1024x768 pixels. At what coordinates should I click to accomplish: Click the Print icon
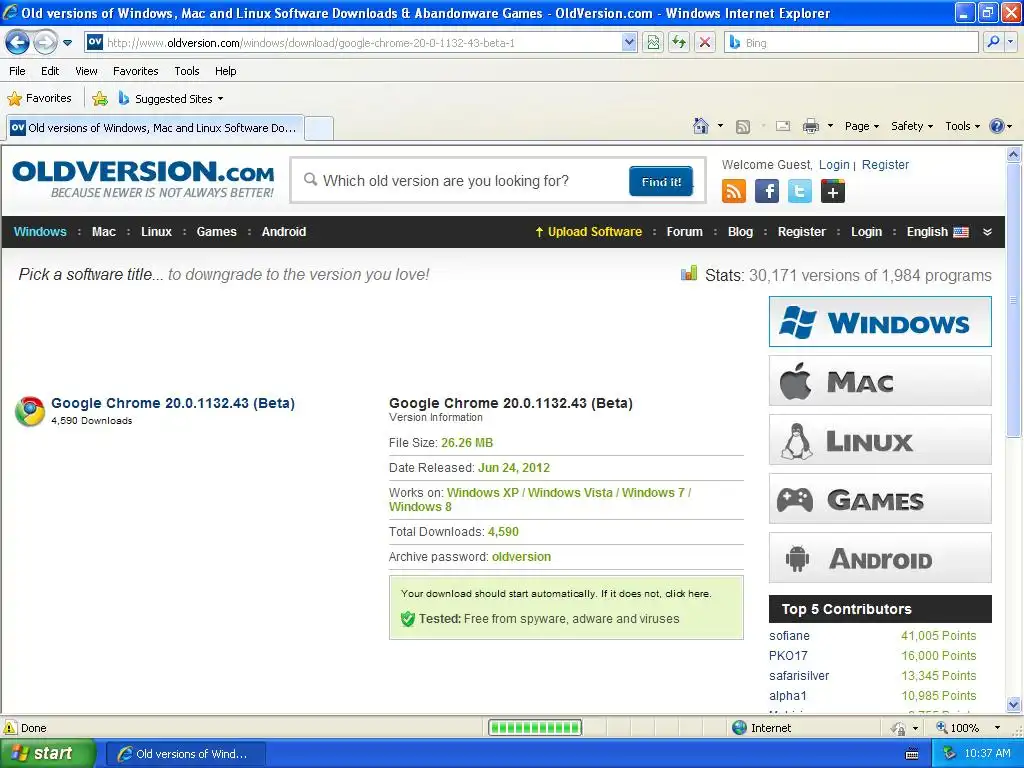pyautogui.click(x=810, y=126)
